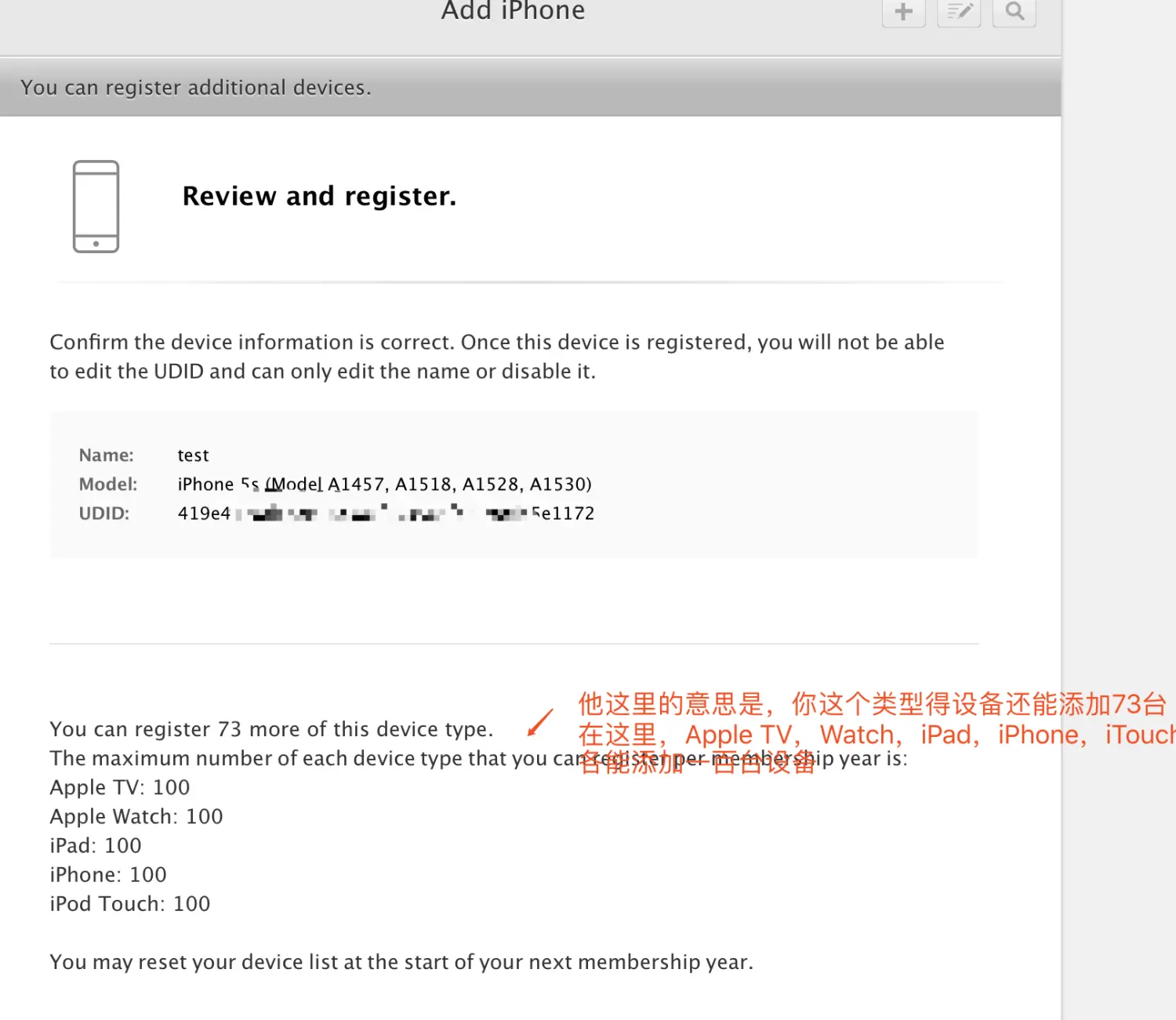Click the 'Apple Watch: 100' line
The height and width of the screenshot is (1020, 1176).
pos(136,816)
